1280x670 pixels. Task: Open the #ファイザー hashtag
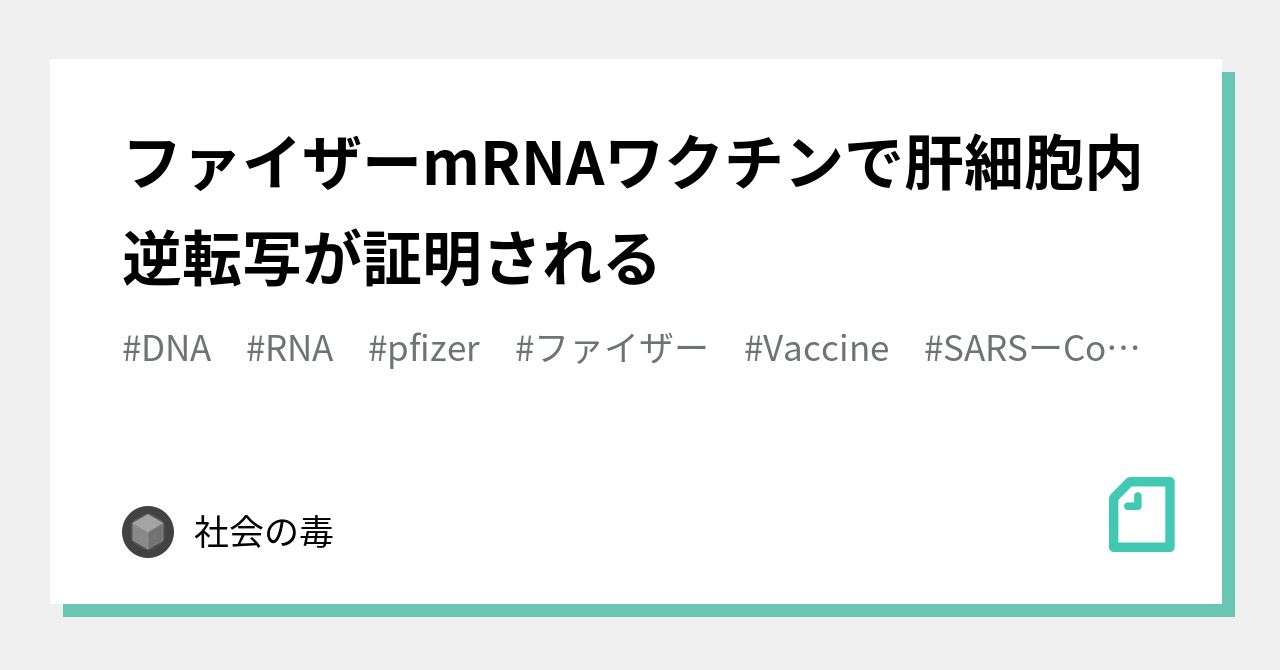612,349
